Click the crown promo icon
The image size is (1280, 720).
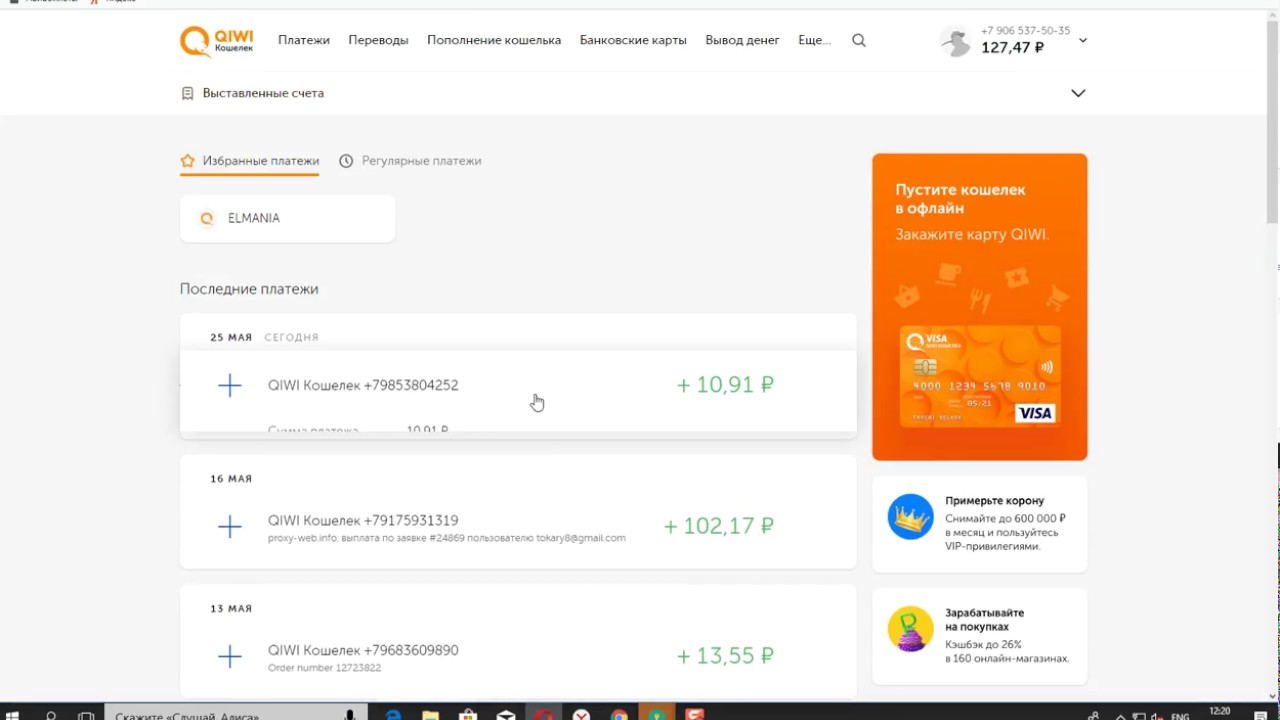click(x=910, y=517)
